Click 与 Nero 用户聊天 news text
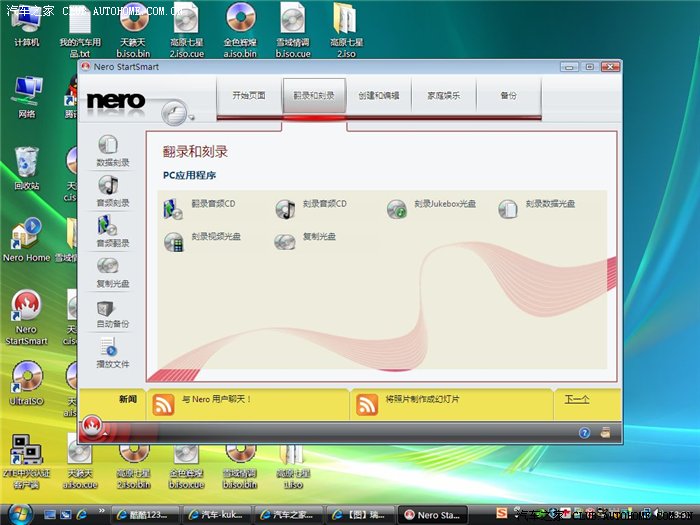This screenshot has height=525, width=700. (216, 399)
